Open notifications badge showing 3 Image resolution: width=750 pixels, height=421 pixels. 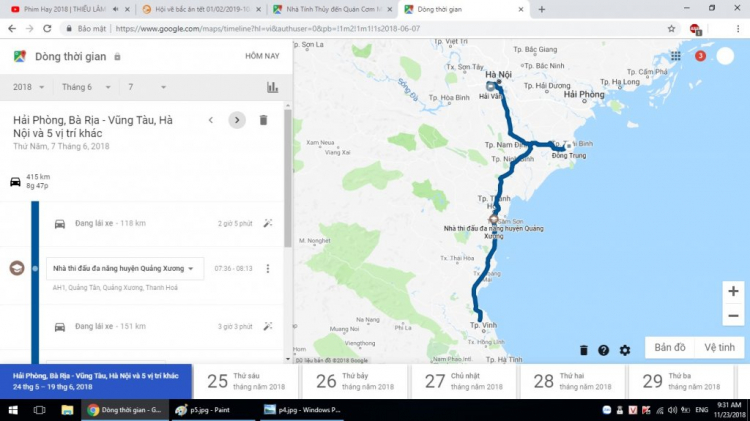pos(700,56)
